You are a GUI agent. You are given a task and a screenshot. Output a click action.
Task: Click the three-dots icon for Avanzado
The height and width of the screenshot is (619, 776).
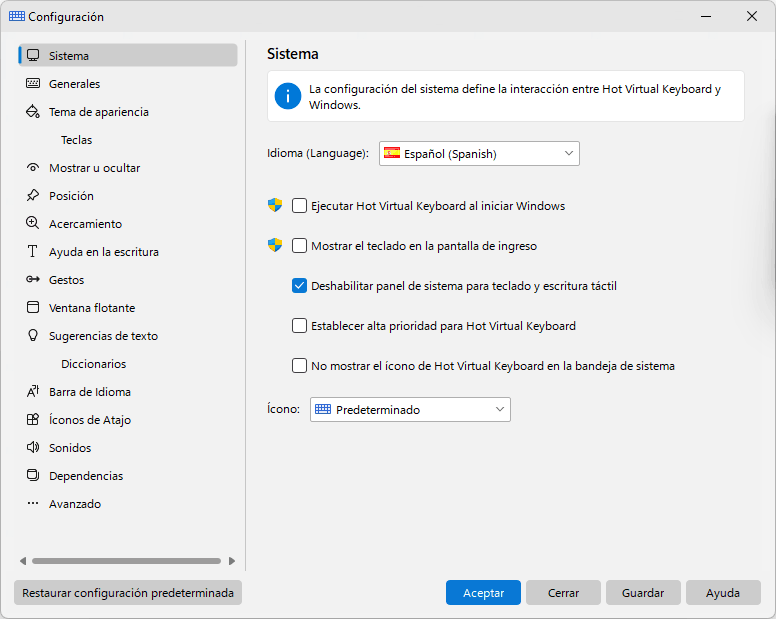click(x=33, y=503)
